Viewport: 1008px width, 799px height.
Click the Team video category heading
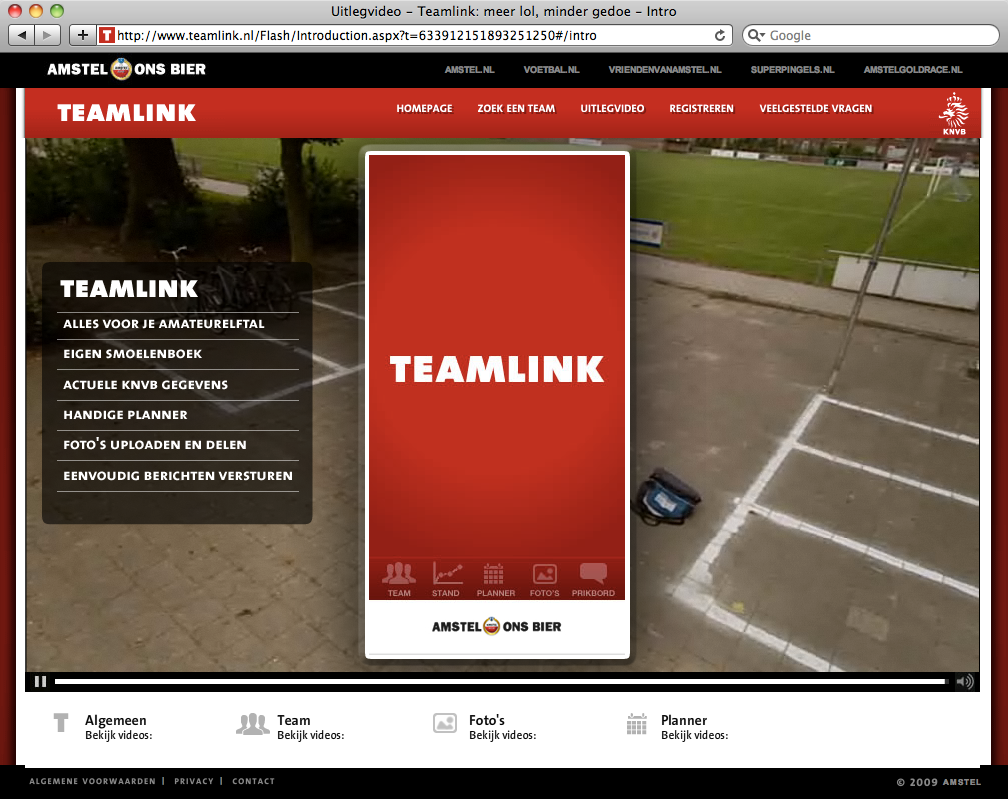294,720
